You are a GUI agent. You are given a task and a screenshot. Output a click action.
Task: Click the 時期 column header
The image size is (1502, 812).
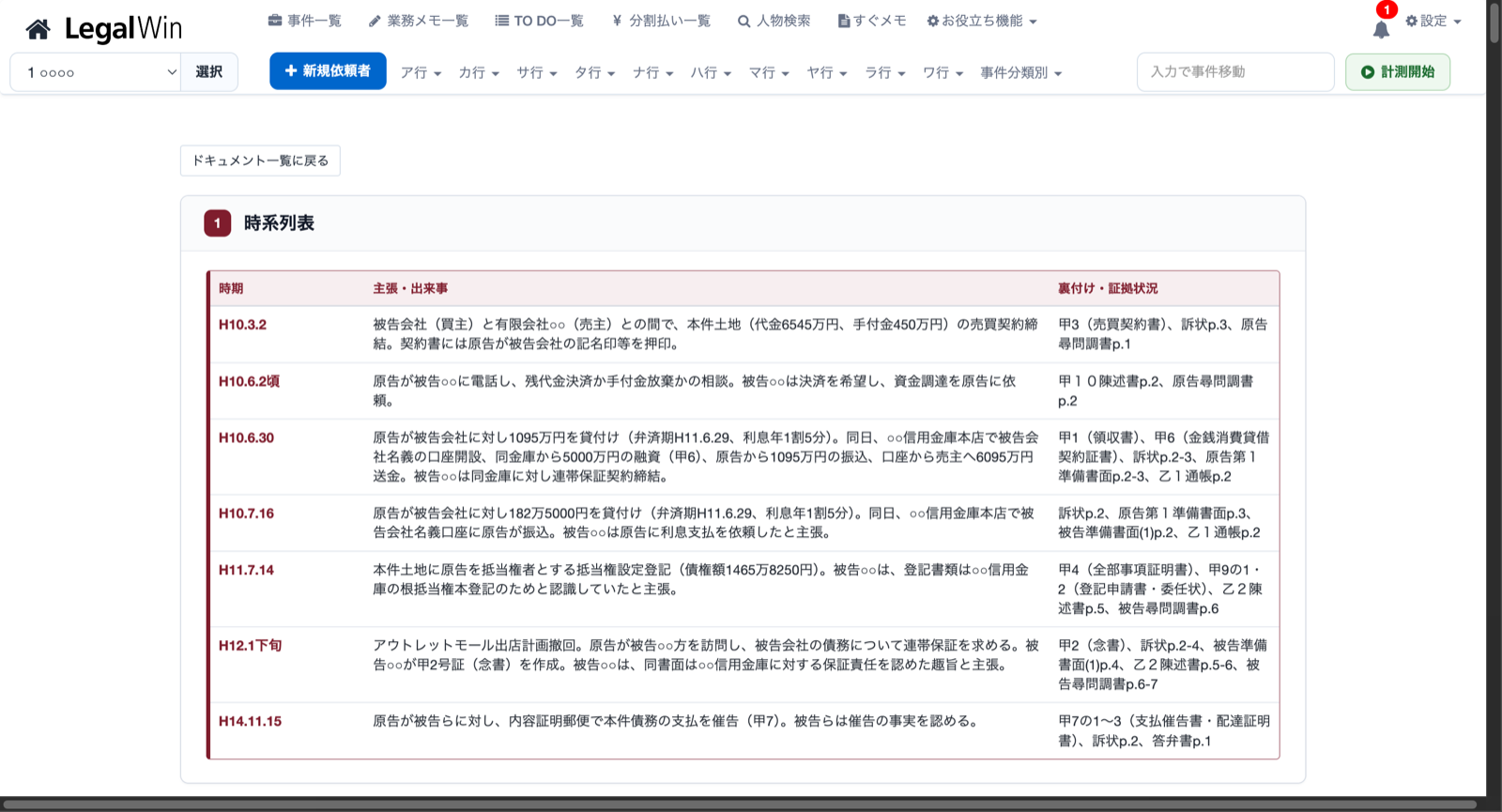tap(231, 288)
